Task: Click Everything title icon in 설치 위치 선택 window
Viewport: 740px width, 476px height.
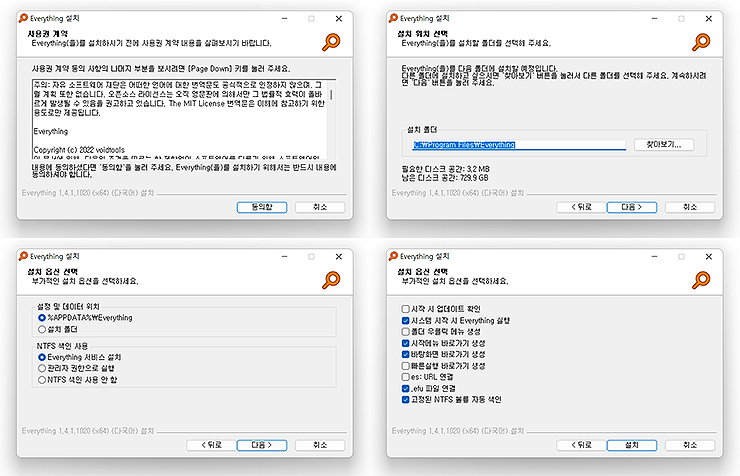Action: (393, 18)
